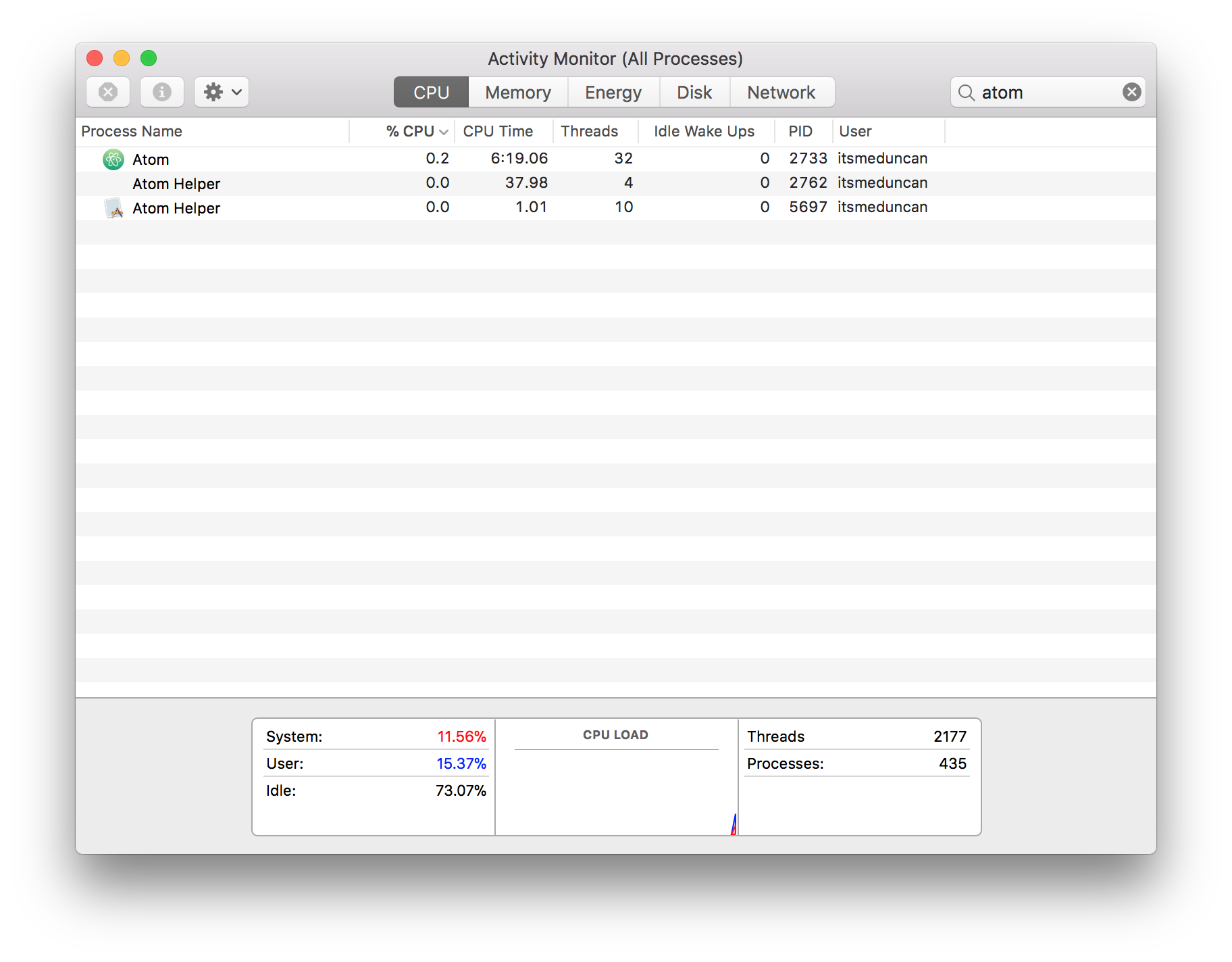
Task: Click the User percentage 15.37%
Action: pyautogui.click(x=461, y=763)
